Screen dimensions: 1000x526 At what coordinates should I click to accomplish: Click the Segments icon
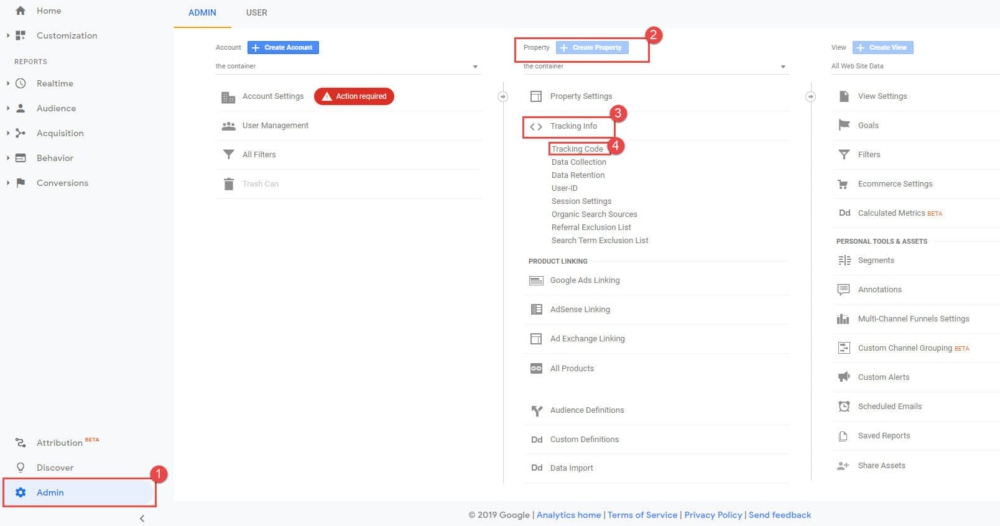(x=844, y=260)
